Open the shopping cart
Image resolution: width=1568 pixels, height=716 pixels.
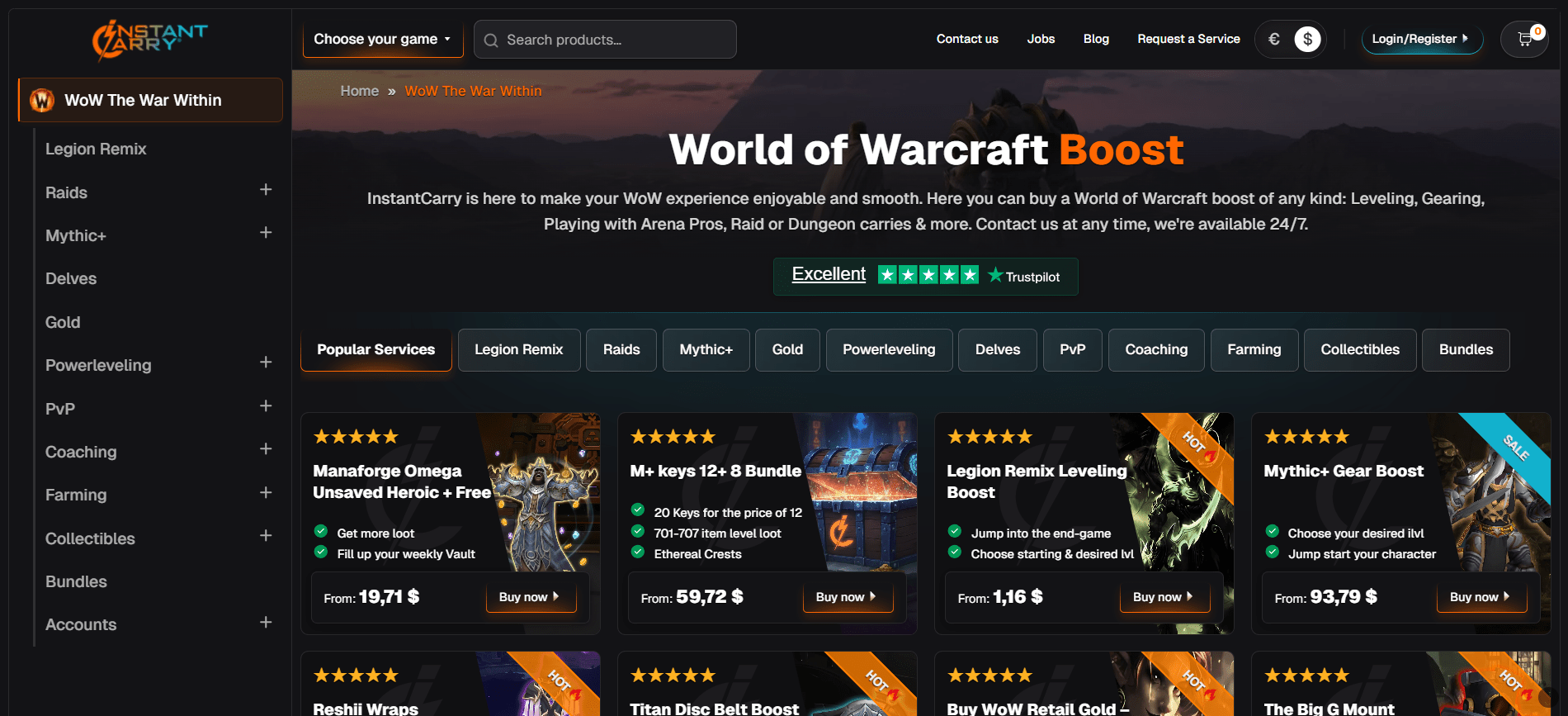click(1524, 39)
